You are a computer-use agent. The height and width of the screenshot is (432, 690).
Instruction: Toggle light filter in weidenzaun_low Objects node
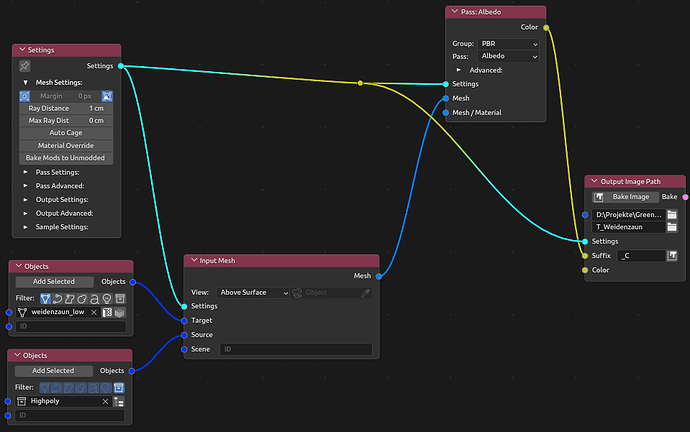click(107, 299)
